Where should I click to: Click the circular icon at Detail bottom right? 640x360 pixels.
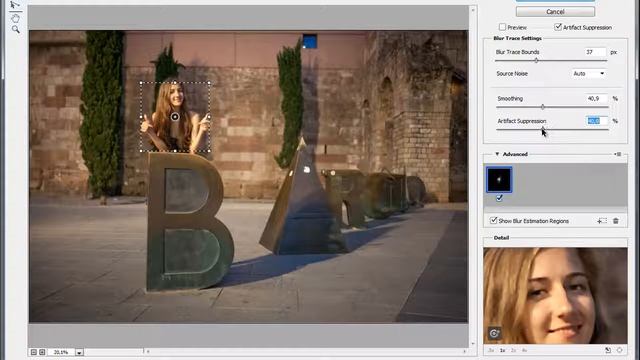click(620, 350)
